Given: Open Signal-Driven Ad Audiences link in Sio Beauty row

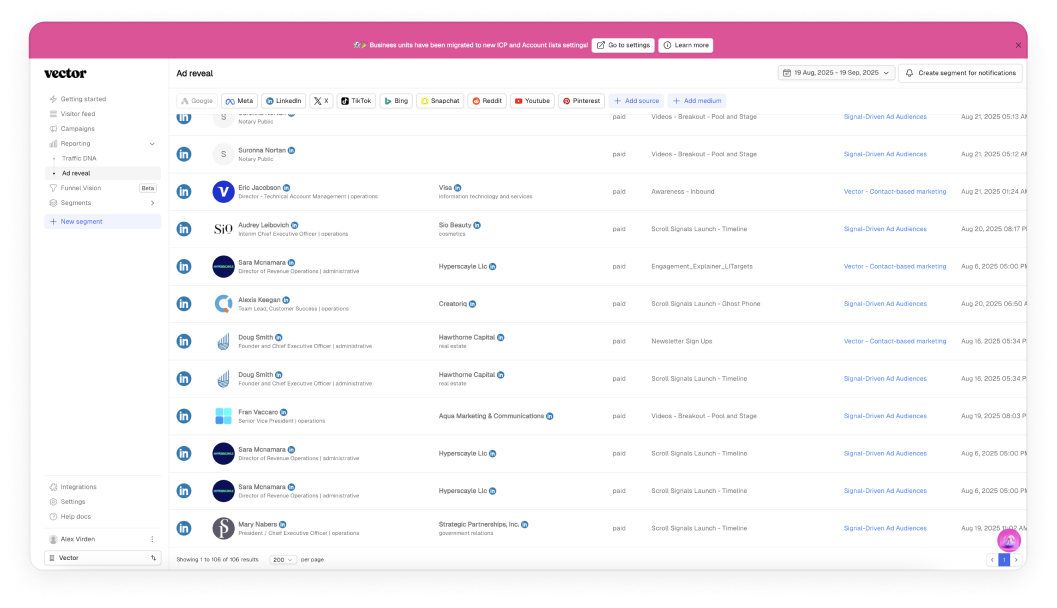Looking at the screenshot, I should coord(885,229).
